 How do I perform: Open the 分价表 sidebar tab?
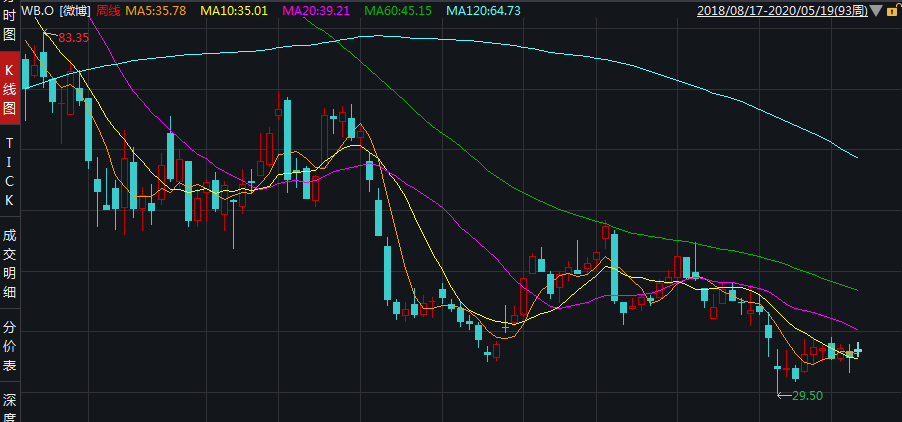10,347
